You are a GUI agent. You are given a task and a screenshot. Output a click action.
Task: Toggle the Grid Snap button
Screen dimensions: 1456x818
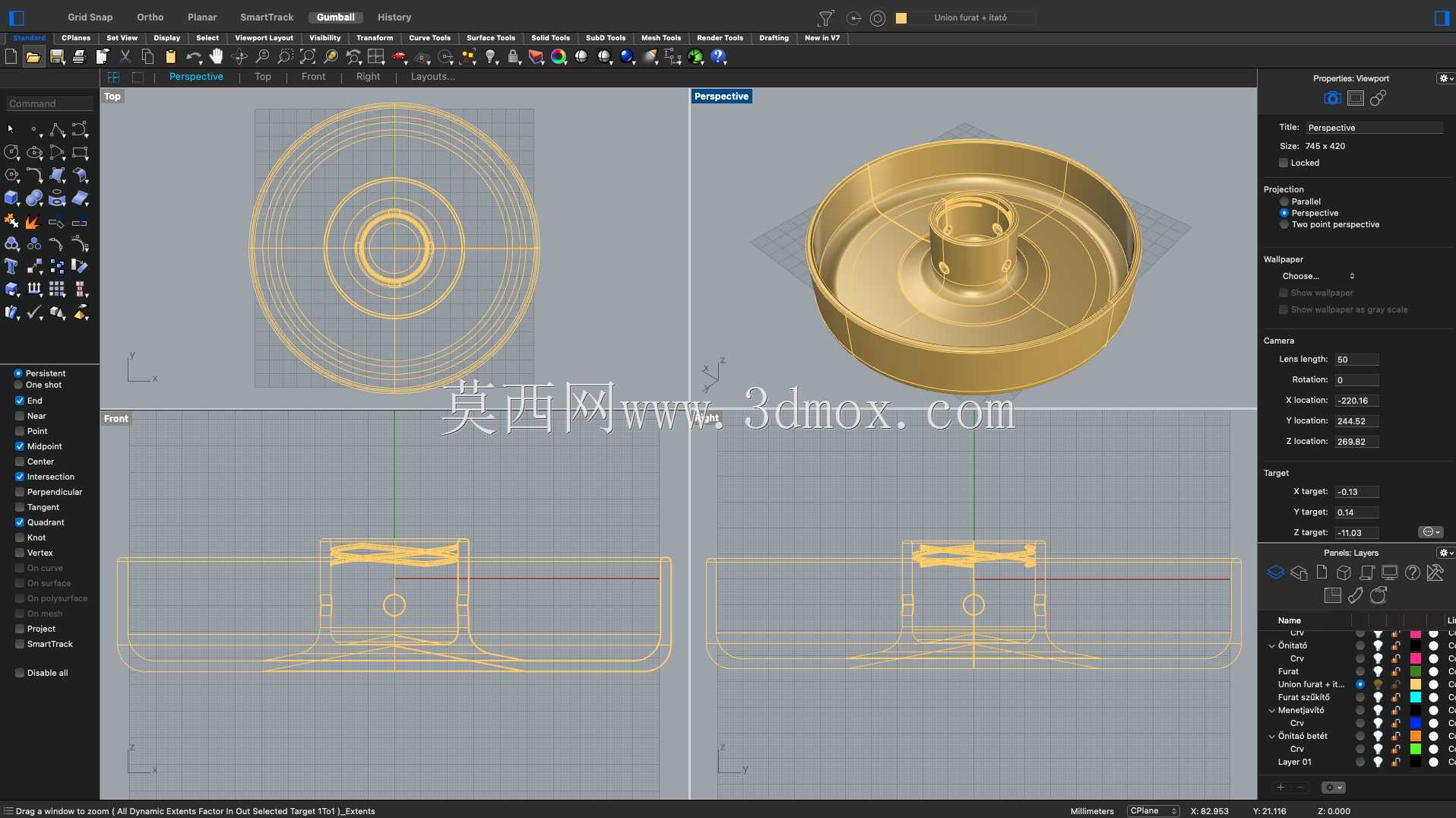pos(90,17)
